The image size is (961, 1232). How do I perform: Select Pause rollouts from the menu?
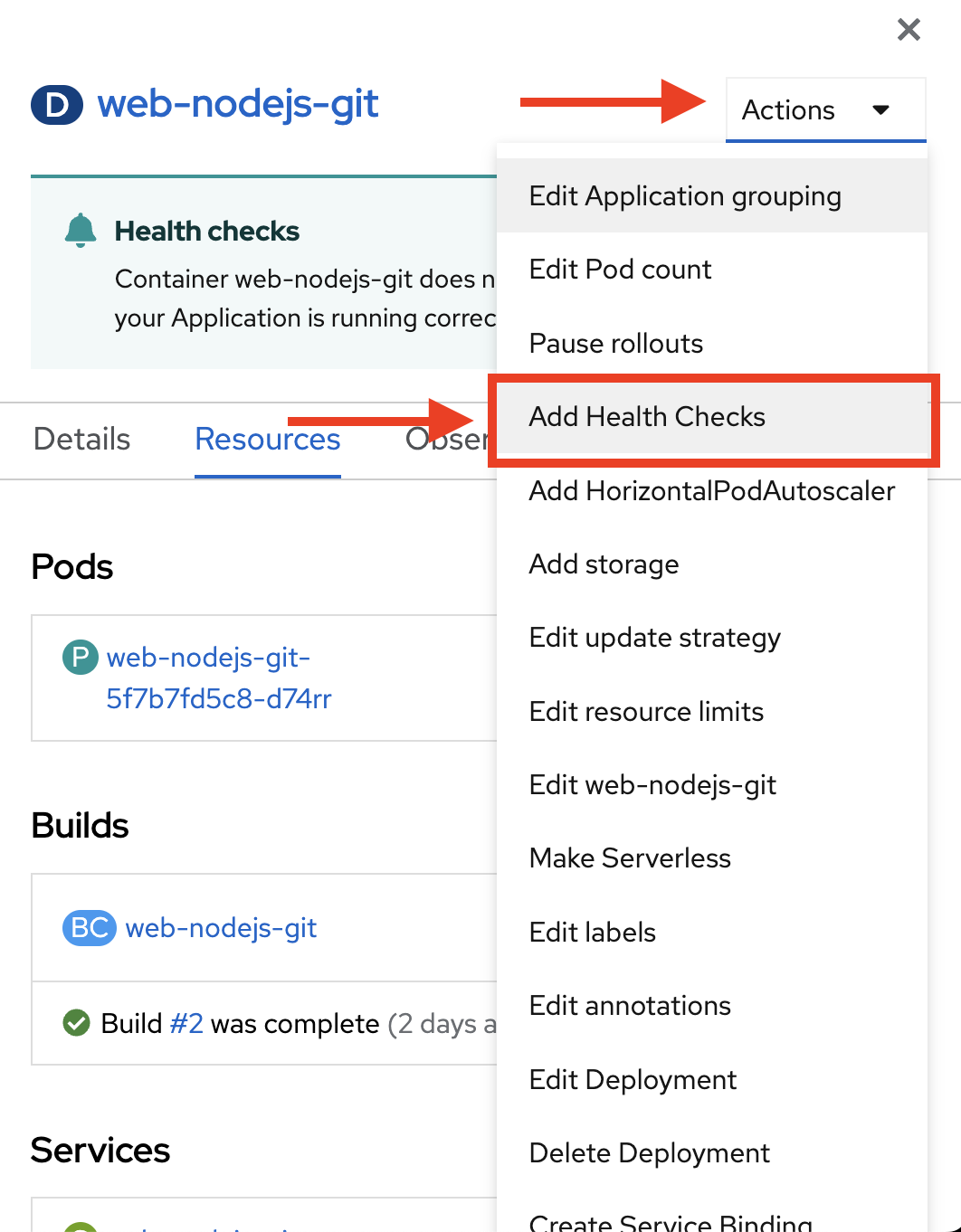(x=615, y=343)
